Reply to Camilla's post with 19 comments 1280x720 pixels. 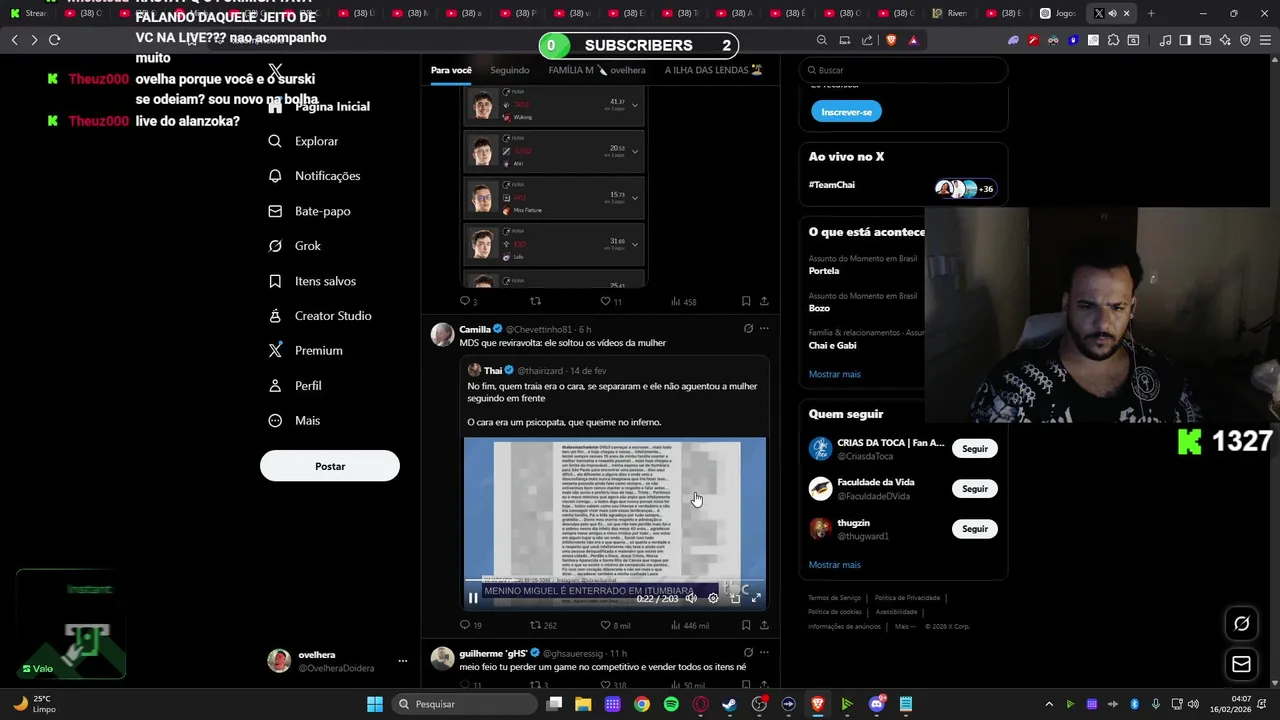pos(470,625)
